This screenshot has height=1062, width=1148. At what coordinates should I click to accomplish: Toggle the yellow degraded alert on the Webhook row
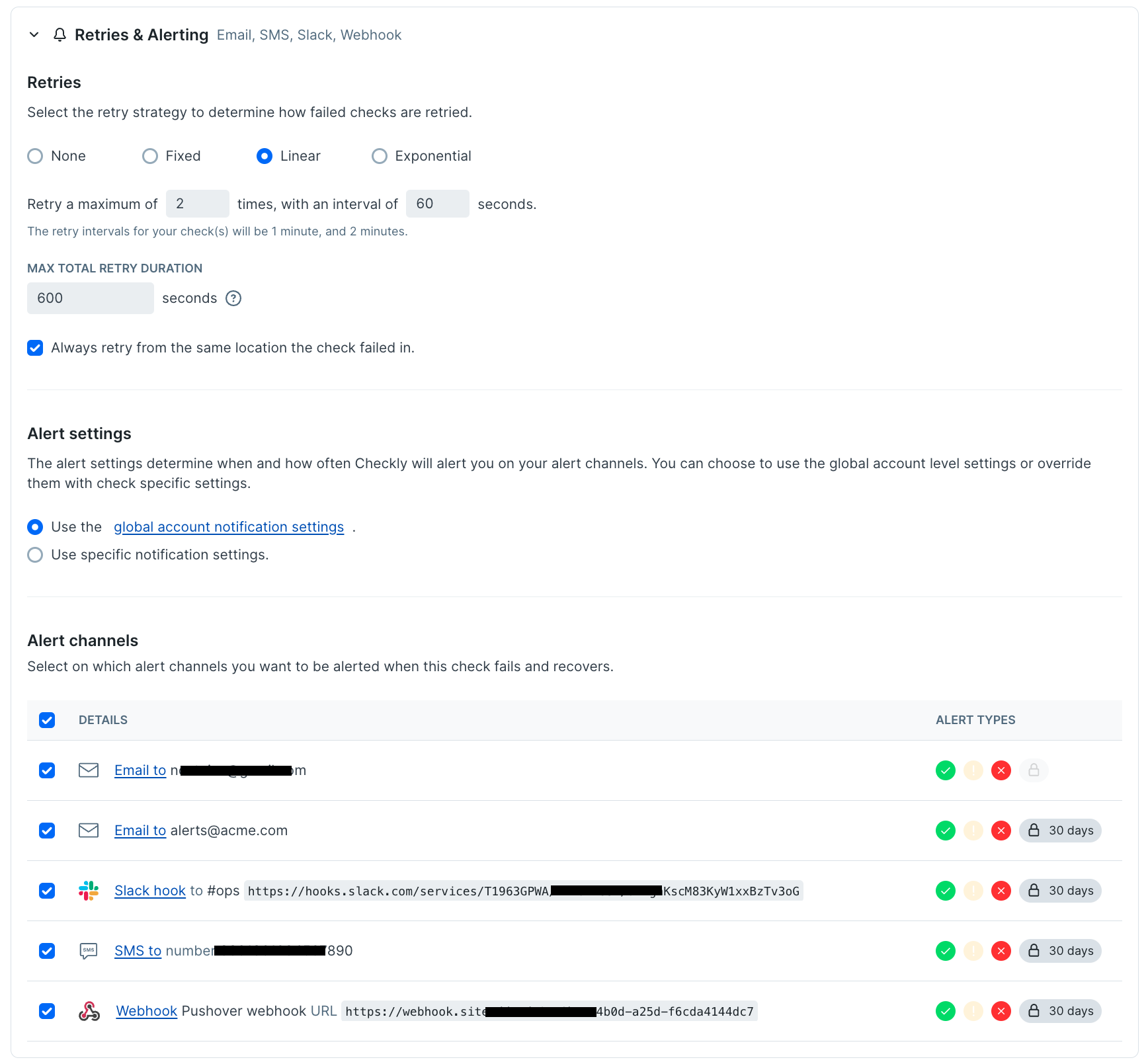973,1011
